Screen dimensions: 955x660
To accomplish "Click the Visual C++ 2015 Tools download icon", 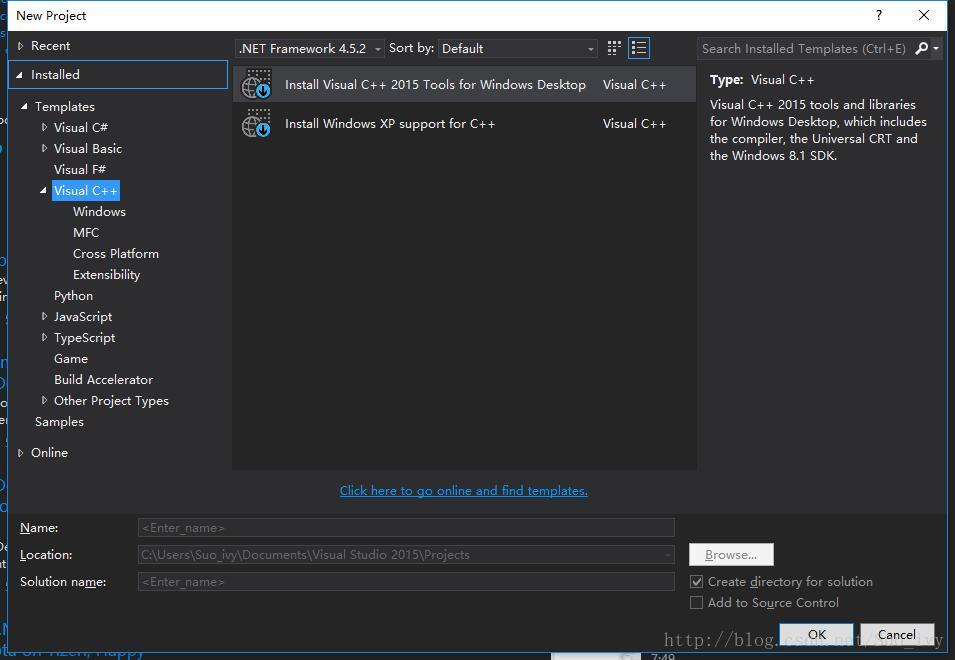I will (x=256, y=85).
